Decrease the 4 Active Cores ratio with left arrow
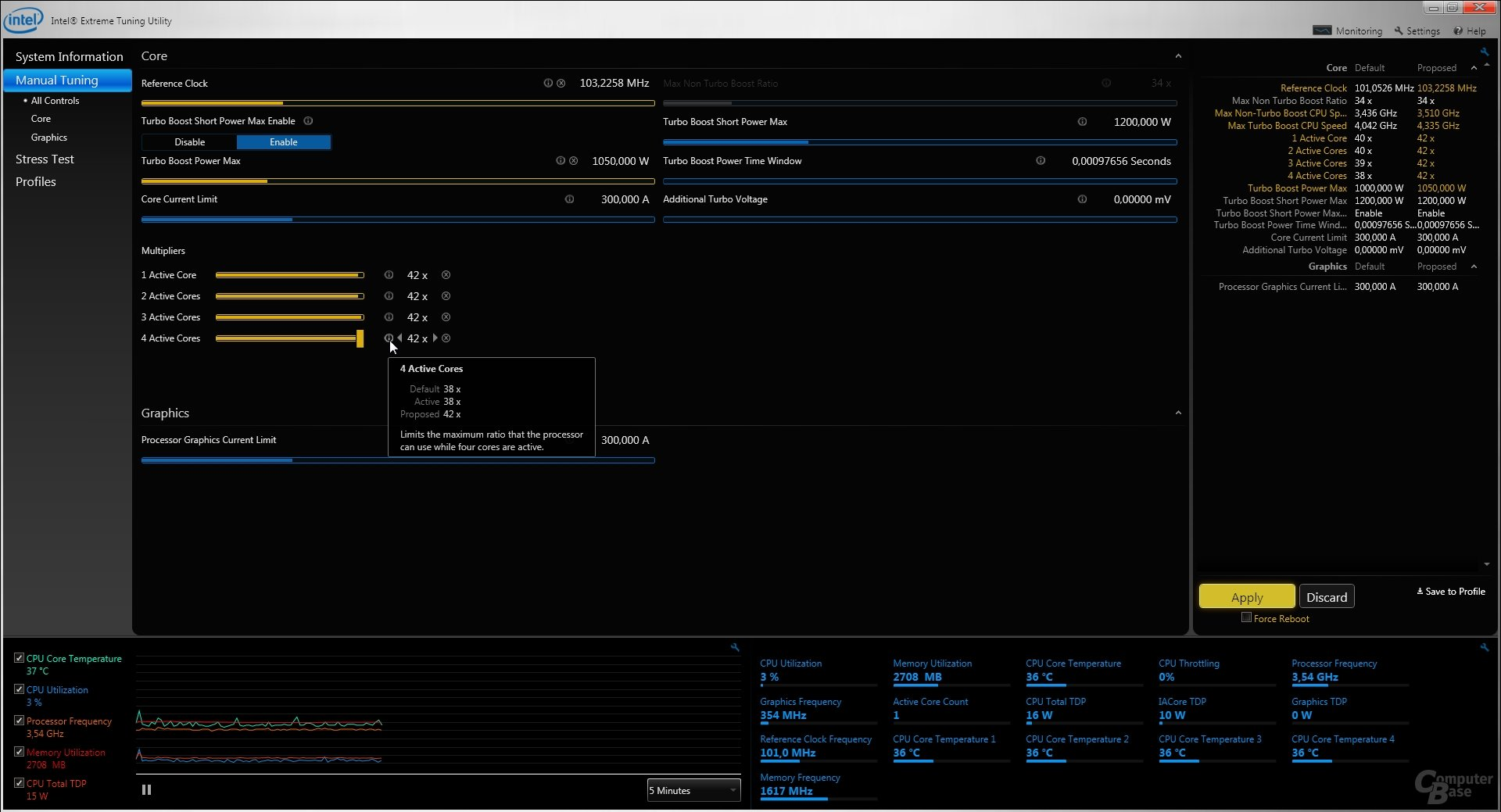This screenshot has height=812, width=1501. (399, 338)
